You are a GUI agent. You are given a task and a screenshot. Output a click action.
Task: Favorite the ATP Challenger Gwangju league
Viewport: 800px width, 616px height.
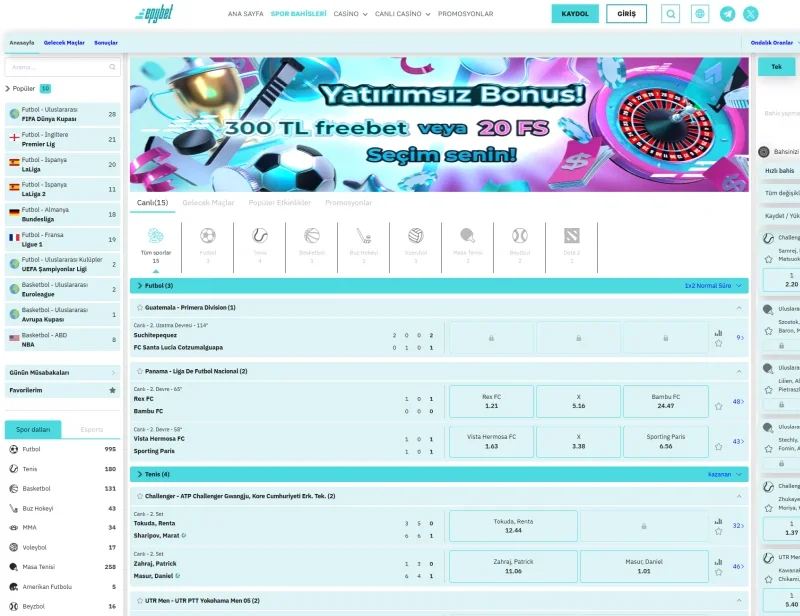click(x=140, y=496)
